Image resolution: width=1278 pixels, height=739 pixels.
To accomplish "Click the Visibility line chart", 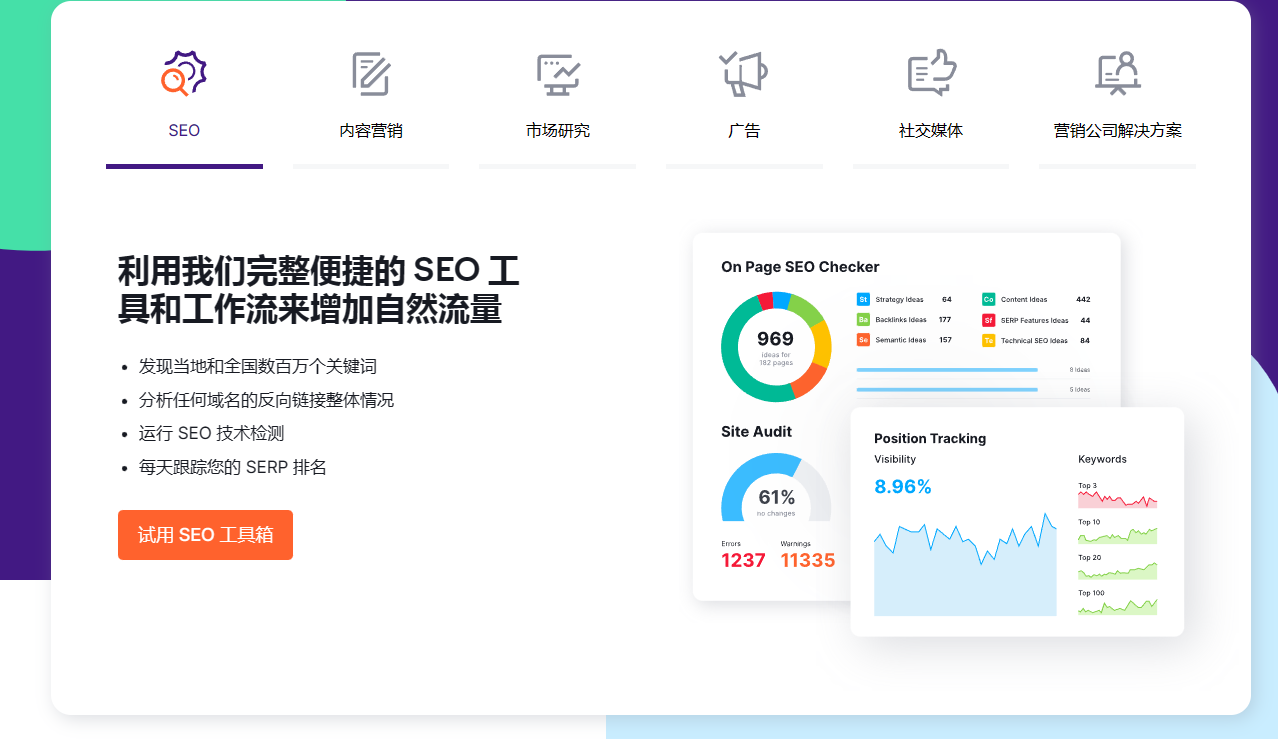I will [965, 565].
